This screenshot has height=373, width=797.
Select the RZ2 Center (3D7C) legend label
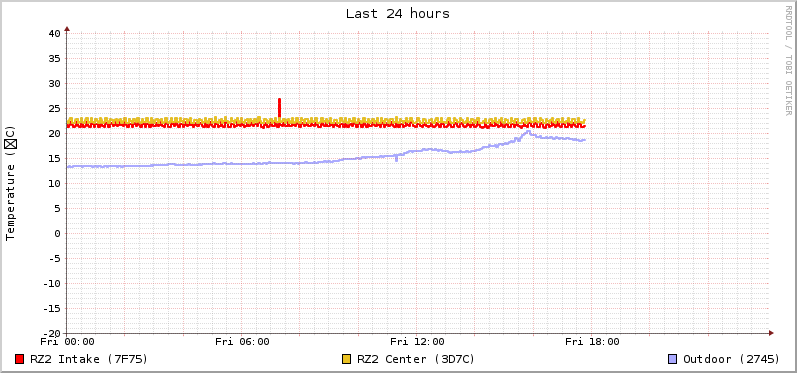point(416,359)
